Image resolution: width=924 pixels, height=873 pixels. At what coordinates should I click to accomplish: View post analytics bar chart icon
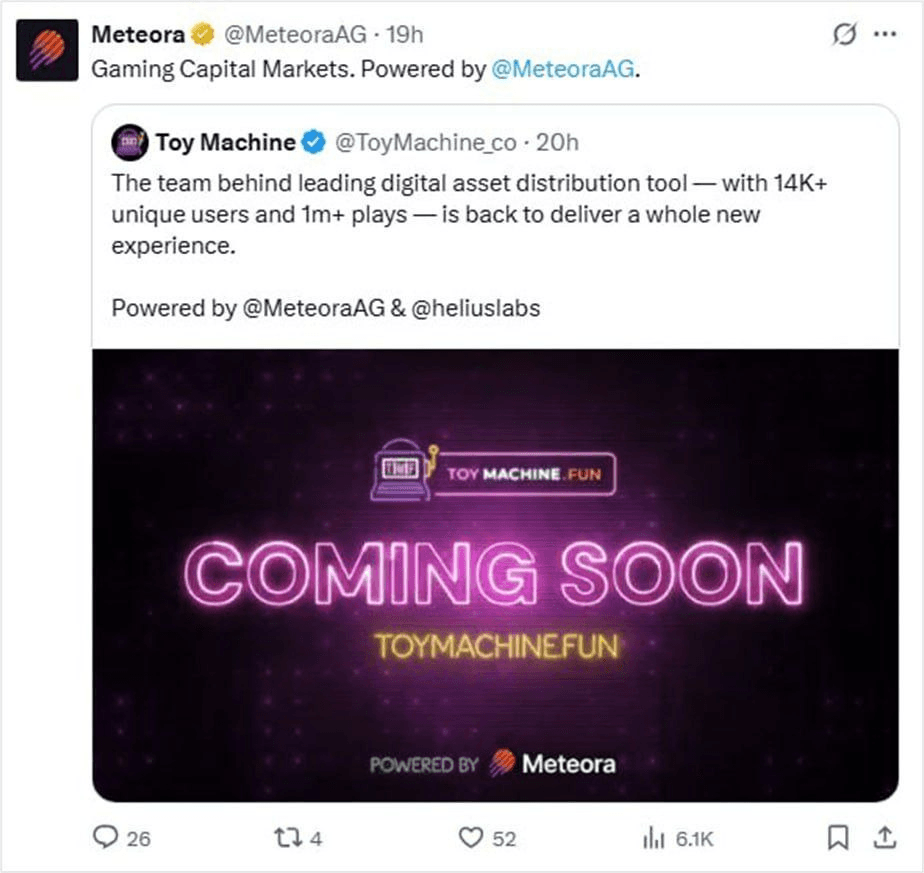pos(654,838)
